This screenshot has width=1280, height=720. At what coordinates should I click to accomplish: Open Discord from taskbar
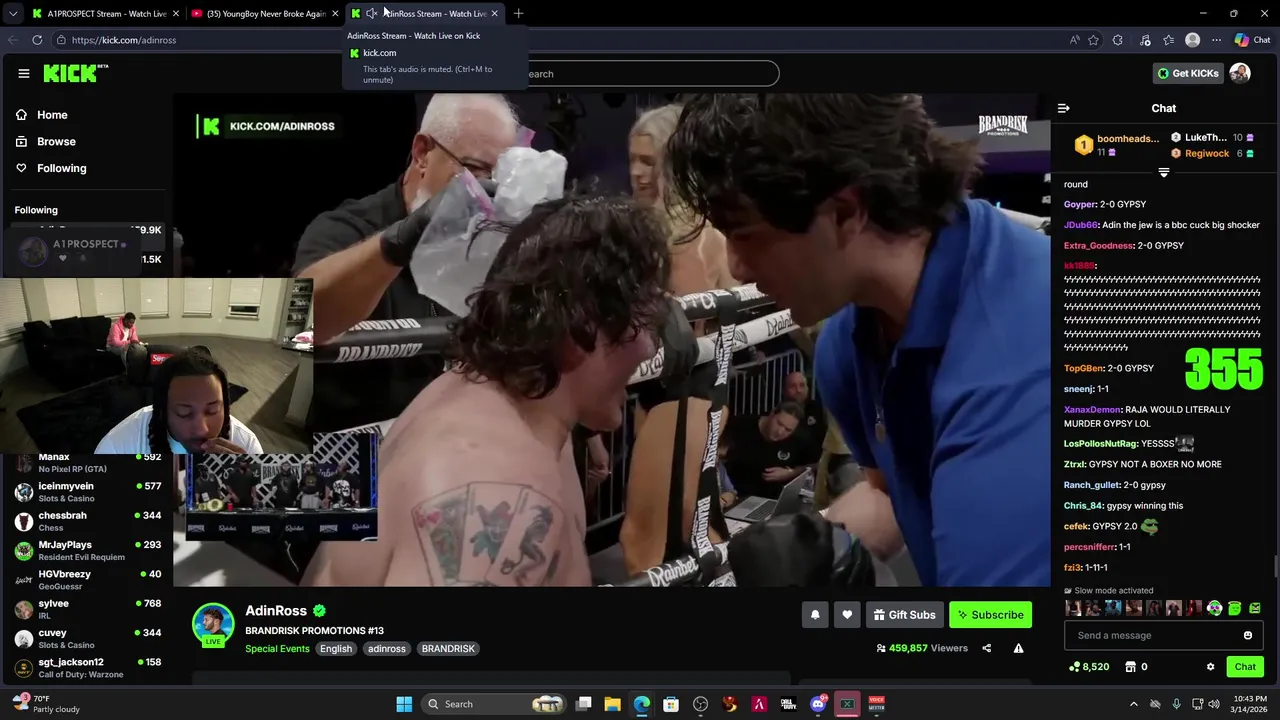pos(818,704)
